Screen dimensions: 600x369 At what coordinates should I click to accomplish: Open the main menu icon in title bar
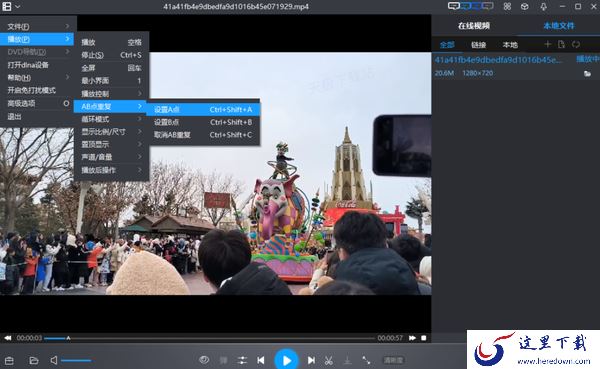point(7,7)
